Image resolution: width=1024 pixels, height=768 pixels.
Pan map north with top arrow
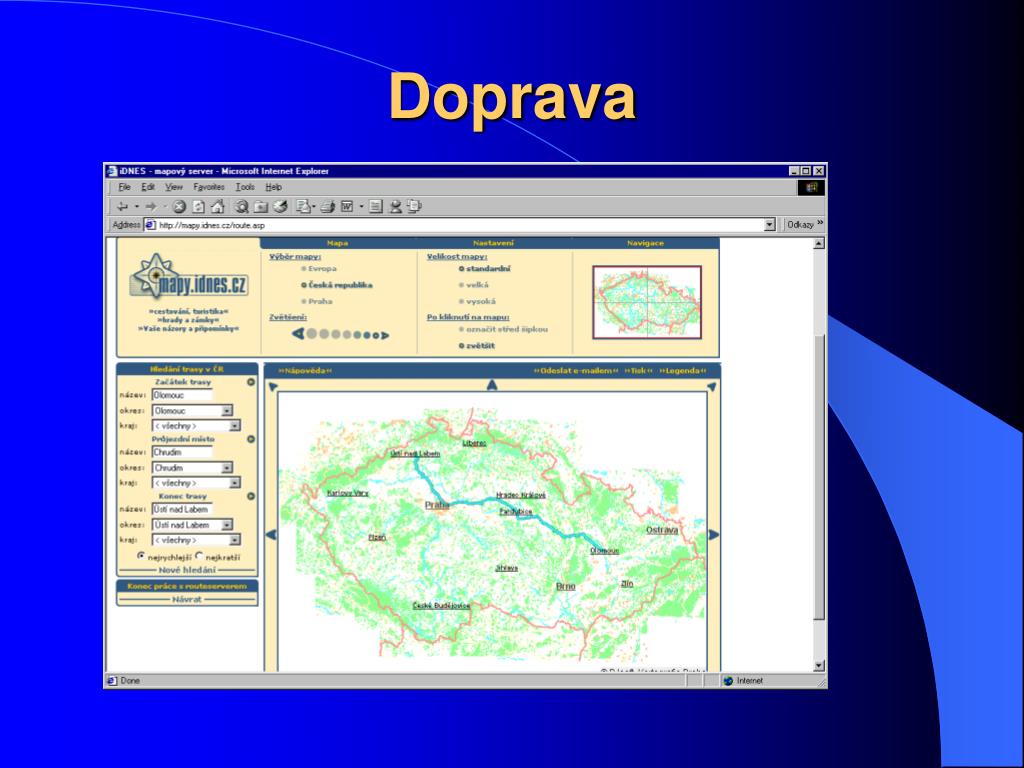pos(492,385)
